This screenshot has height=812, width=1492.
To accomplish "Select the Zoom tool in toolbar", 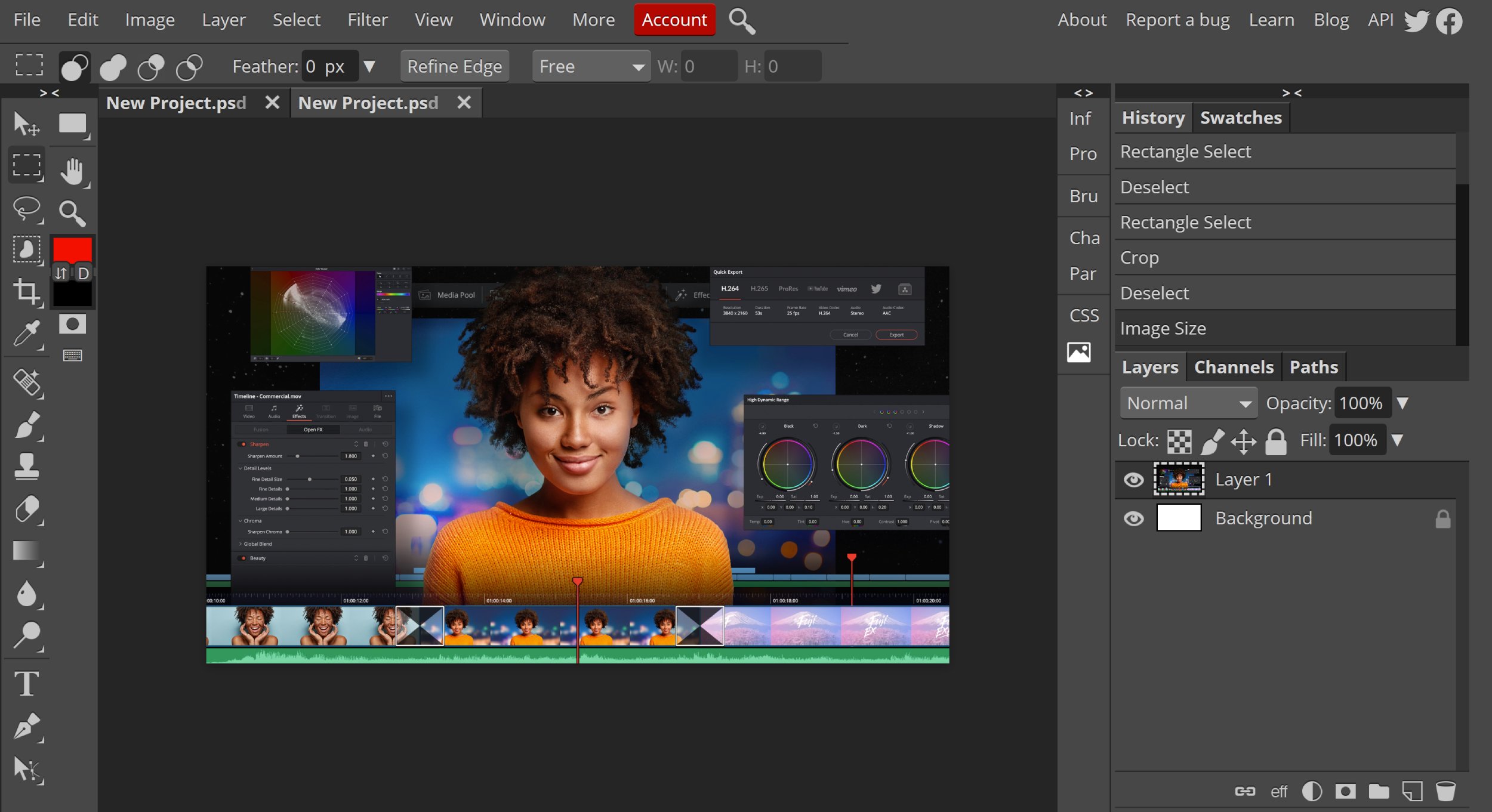I will (73, 213).
